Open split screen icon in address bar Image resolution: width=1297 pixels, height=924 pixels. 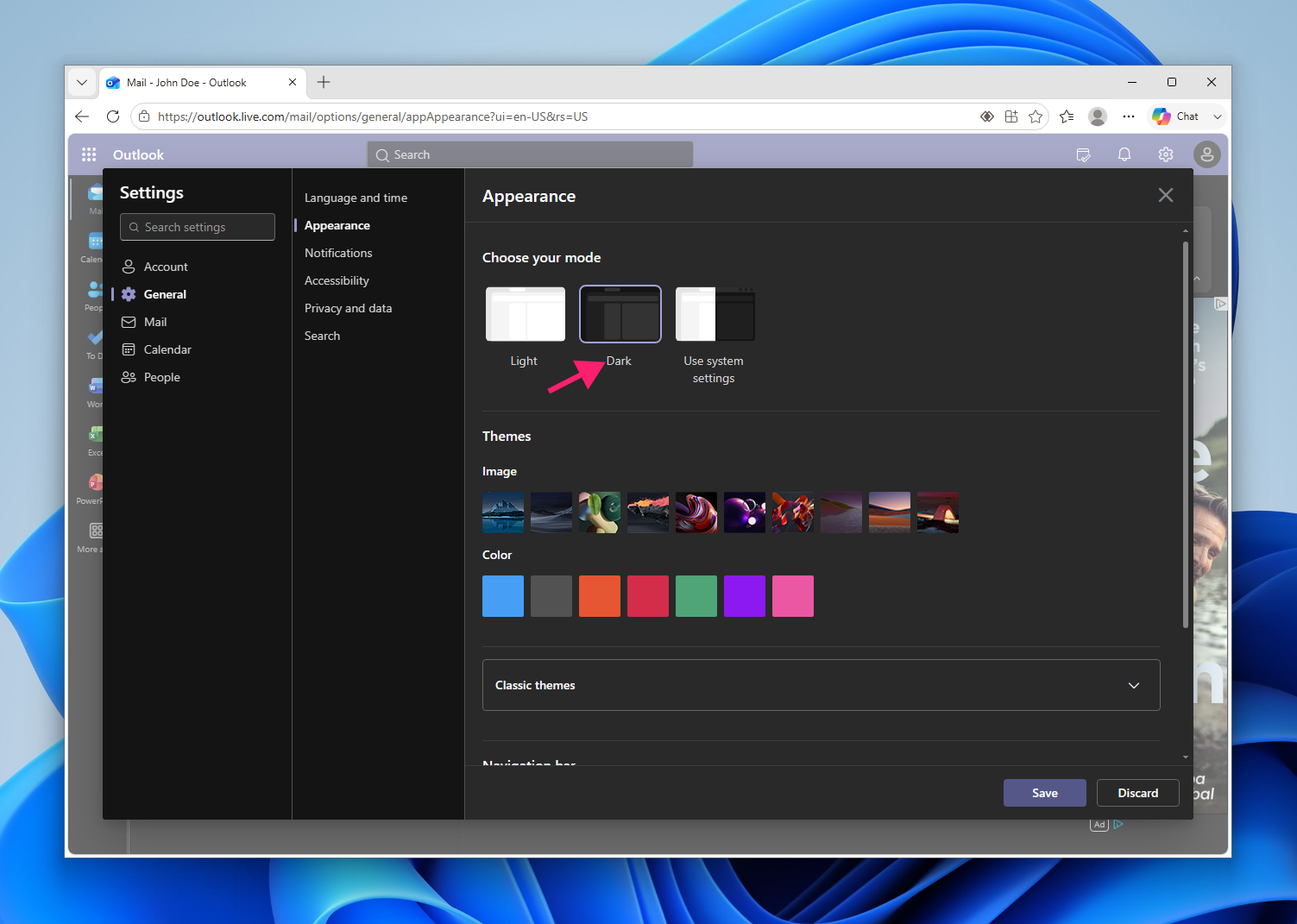[x=1011, y=116]
